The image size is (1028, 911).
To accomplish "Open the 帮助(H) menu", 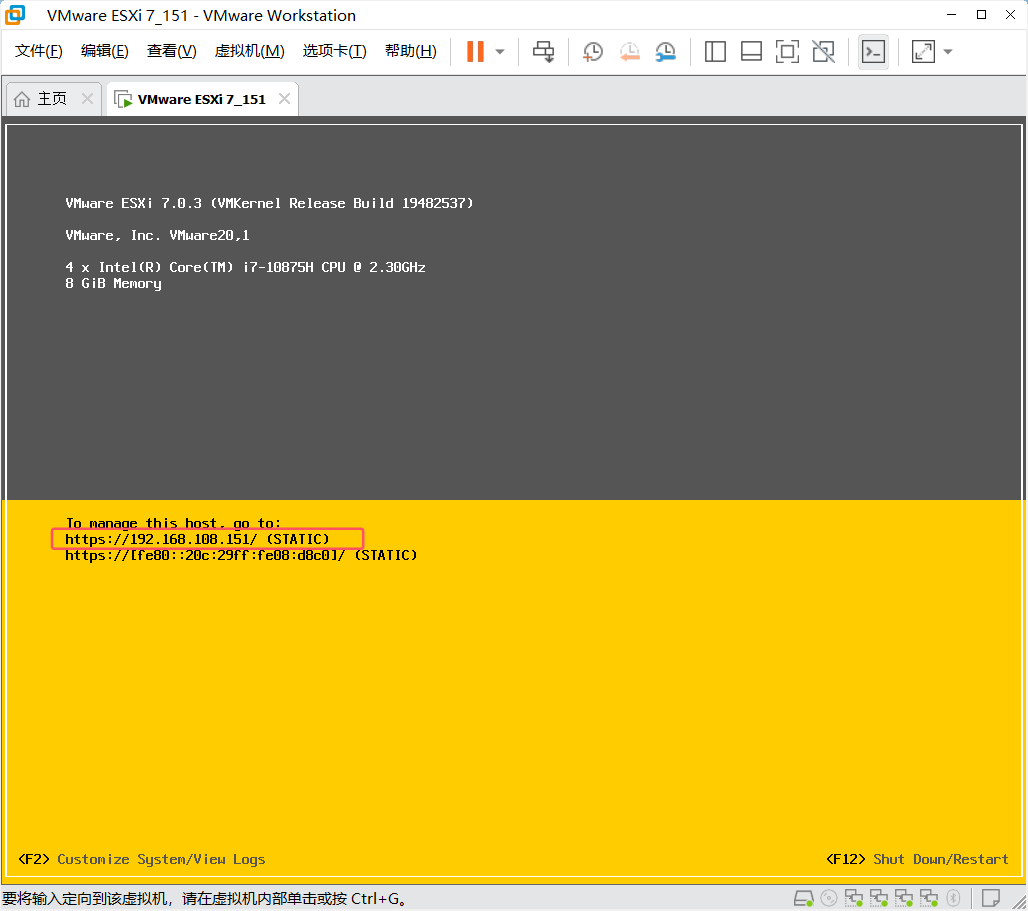I will coord(411,51).
